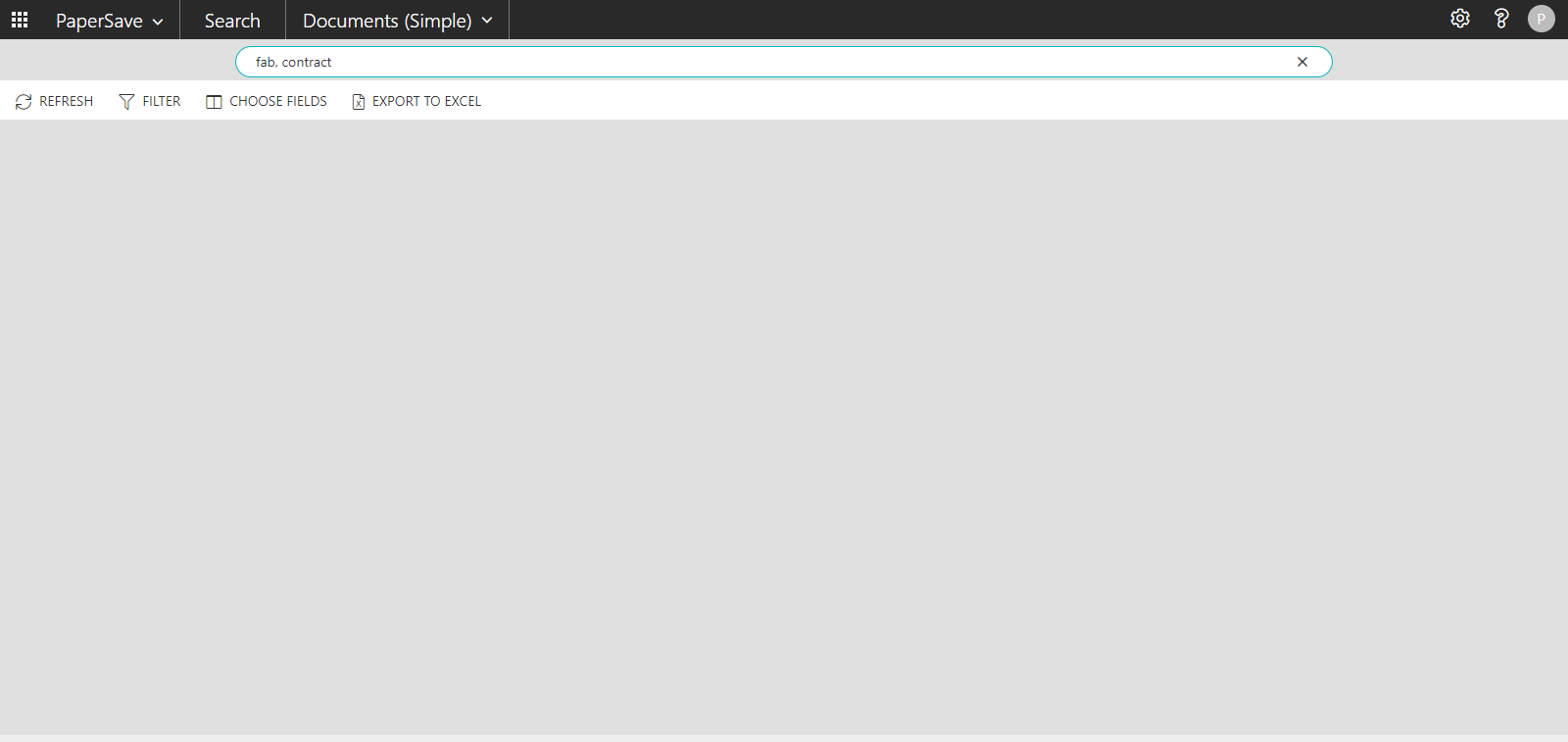The width and height of the screenshot is (1568, 742).
Task: Click the empty results area
Action: tap(784, 426)
